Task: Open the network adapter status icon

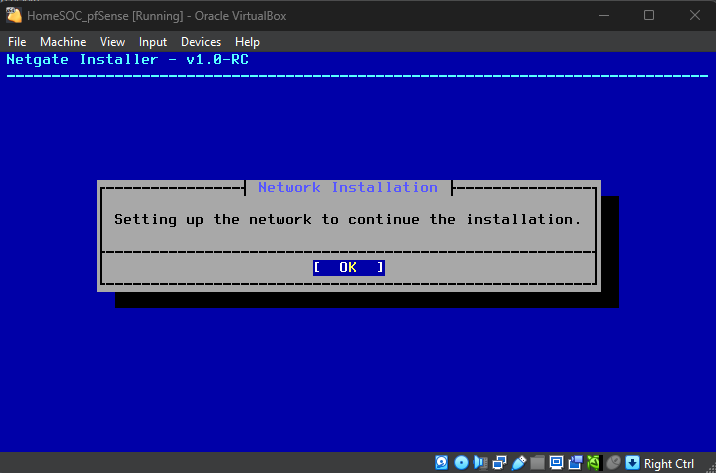Action: click(x=499, y=463)
